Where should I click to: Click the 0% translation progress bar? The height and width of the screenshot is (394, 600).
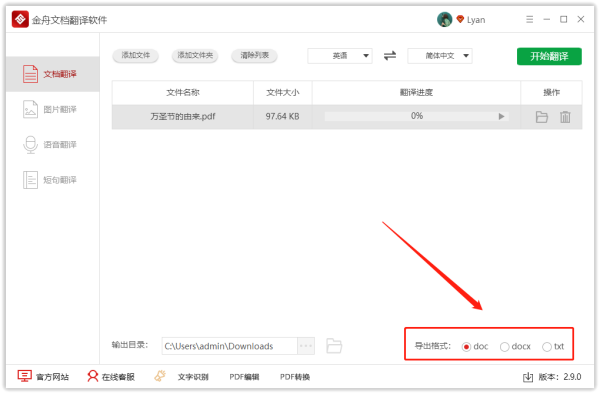pyautogui.click(x=416, y=116)
